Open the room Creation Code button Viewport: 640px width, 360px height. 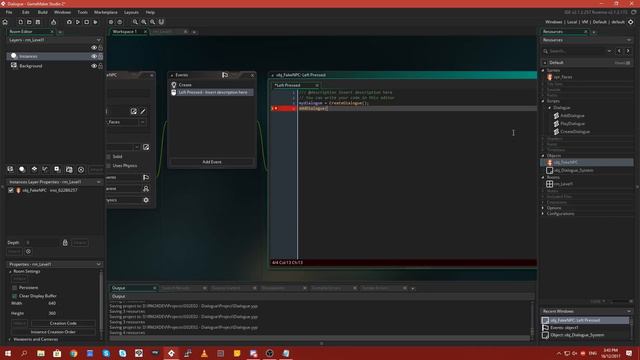[63, 323]
